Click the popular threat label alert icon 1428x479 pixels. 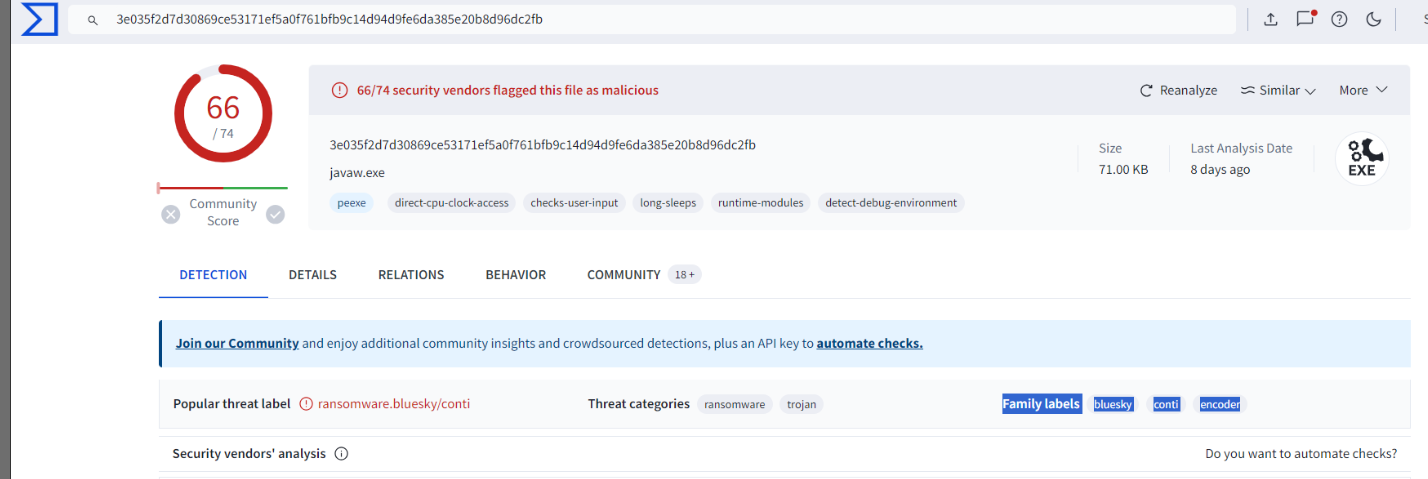(x=306, y=404)
